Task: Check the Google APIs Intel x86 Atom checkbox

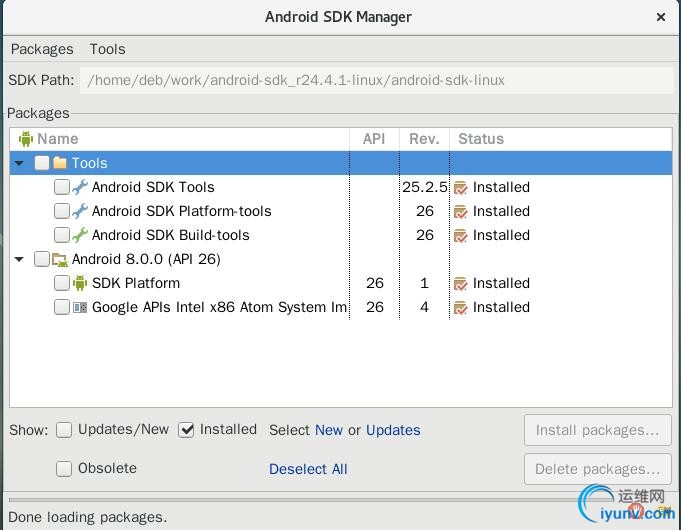Action: 62,307
